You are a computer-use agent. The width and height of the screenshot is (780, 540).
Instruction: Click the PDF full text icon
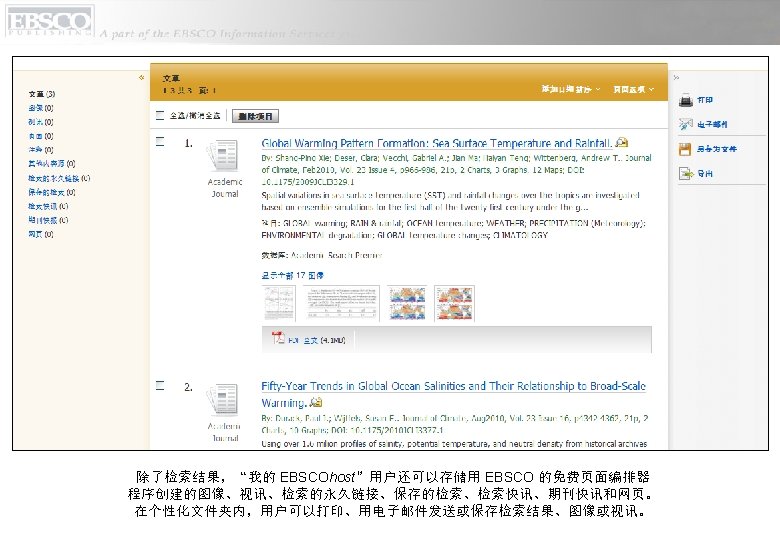[278, 338]
